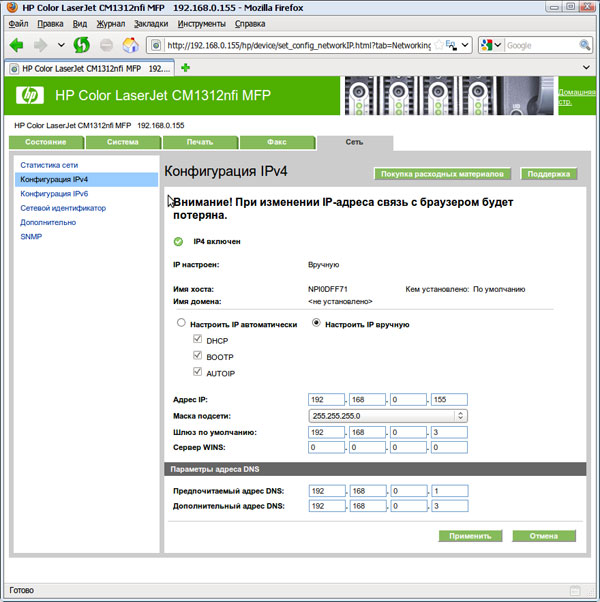
Task: Open Конфигурация IPv6 in sidebar
Action: pyautogui.click(x=54, y=194)
